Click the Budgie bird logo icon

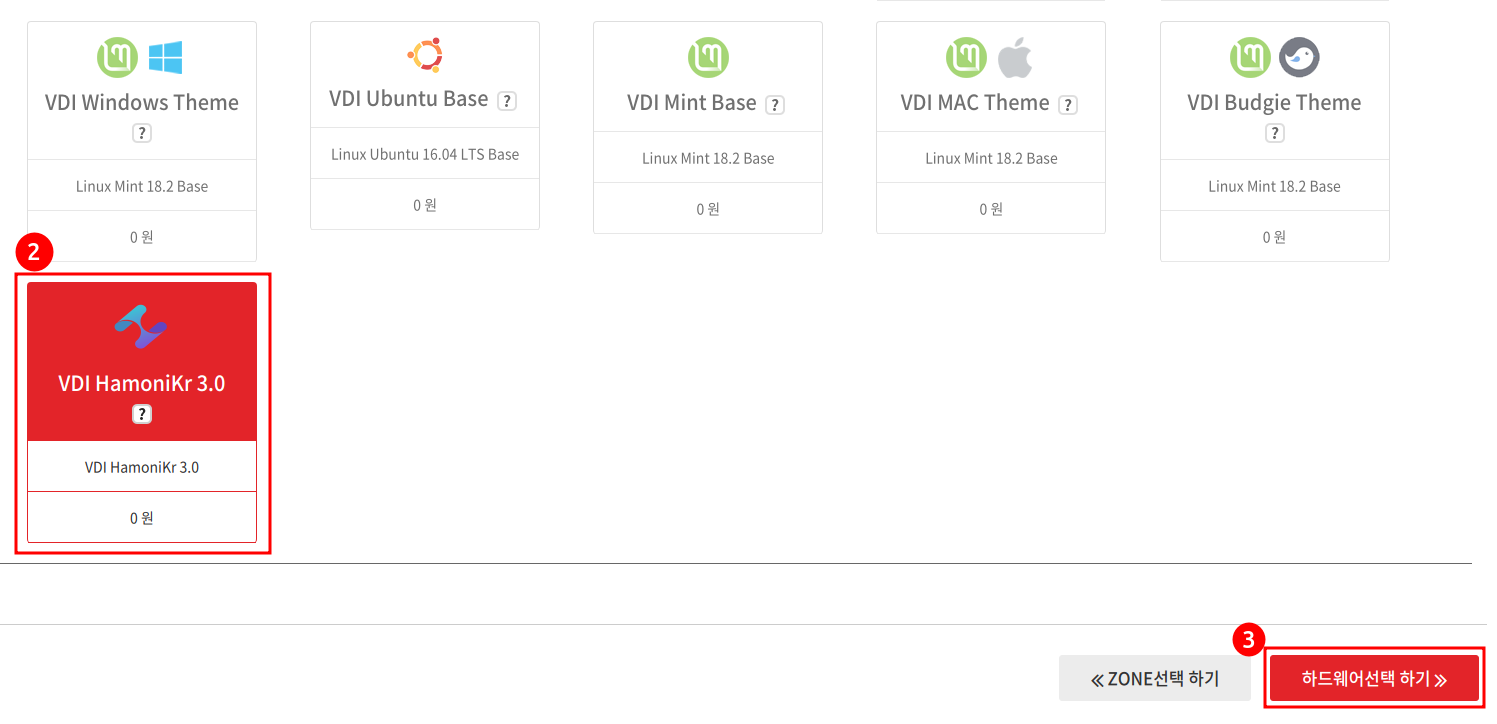1299,57
